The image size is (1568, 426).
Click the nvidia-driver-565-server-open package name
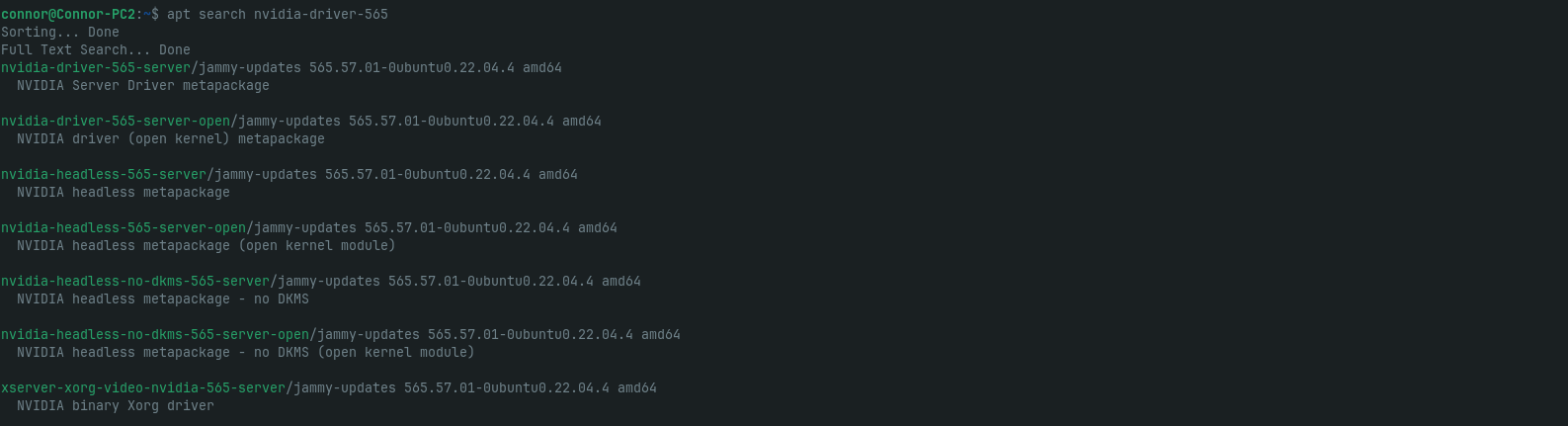116,122
